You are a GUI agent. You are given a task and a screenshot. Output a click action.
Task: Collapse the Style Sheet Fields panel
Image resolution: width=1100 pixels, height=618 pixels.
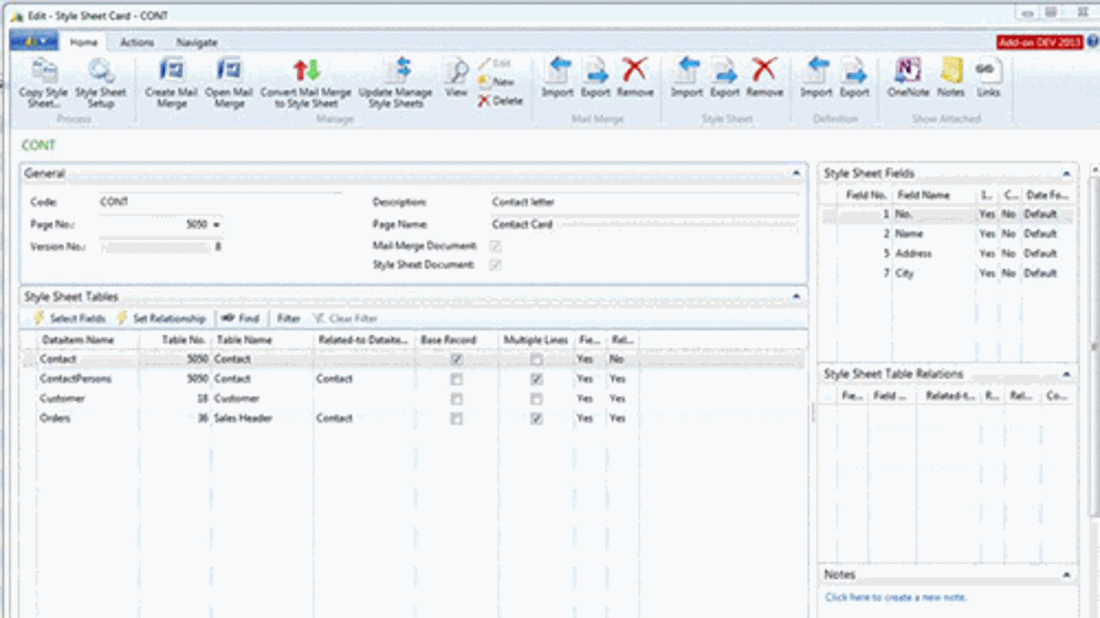(x=1066, y=173)
